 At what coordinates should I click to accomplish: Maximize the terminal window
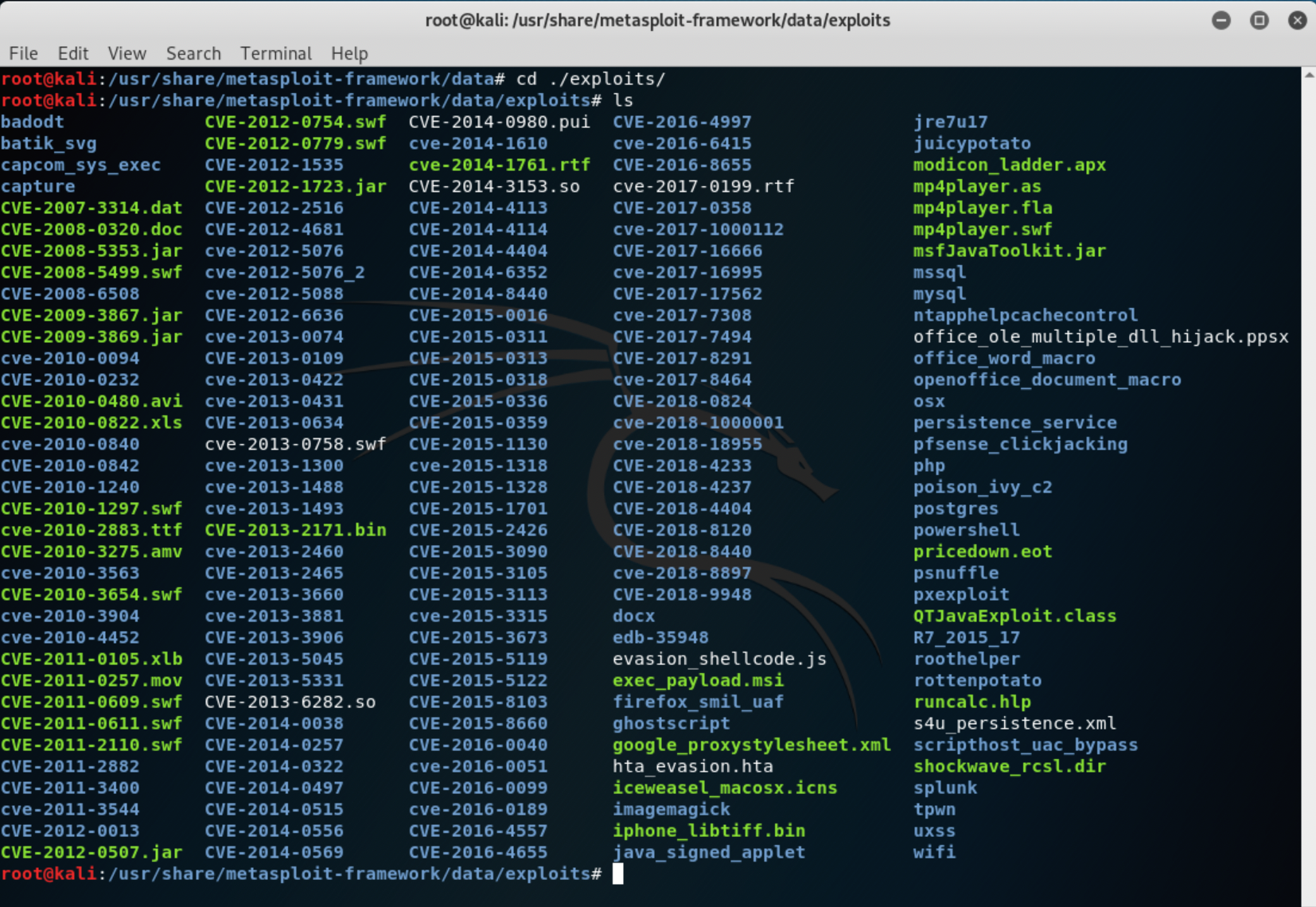tap(1260, 21)
